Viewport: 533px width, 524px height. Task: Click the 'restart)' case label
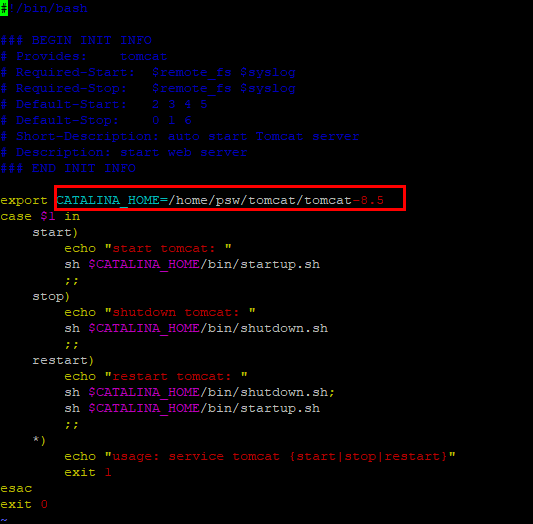point(63,360)
